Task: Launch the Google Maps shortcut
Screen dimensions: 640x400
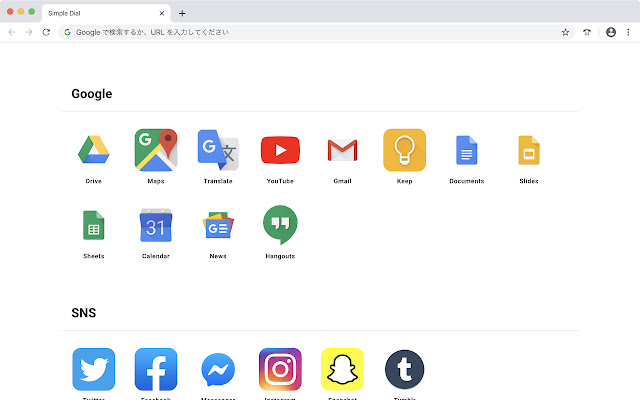Action: [x=156, y=150]
